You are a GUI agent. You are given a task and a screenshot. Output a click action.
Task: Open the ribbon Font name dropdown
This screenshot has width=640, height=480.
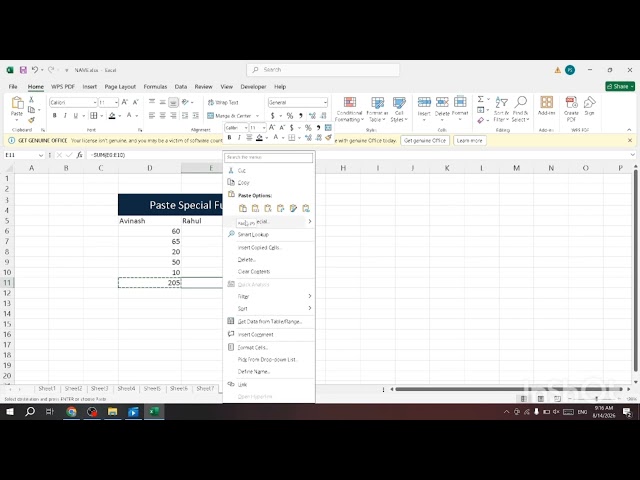(95, 102)
